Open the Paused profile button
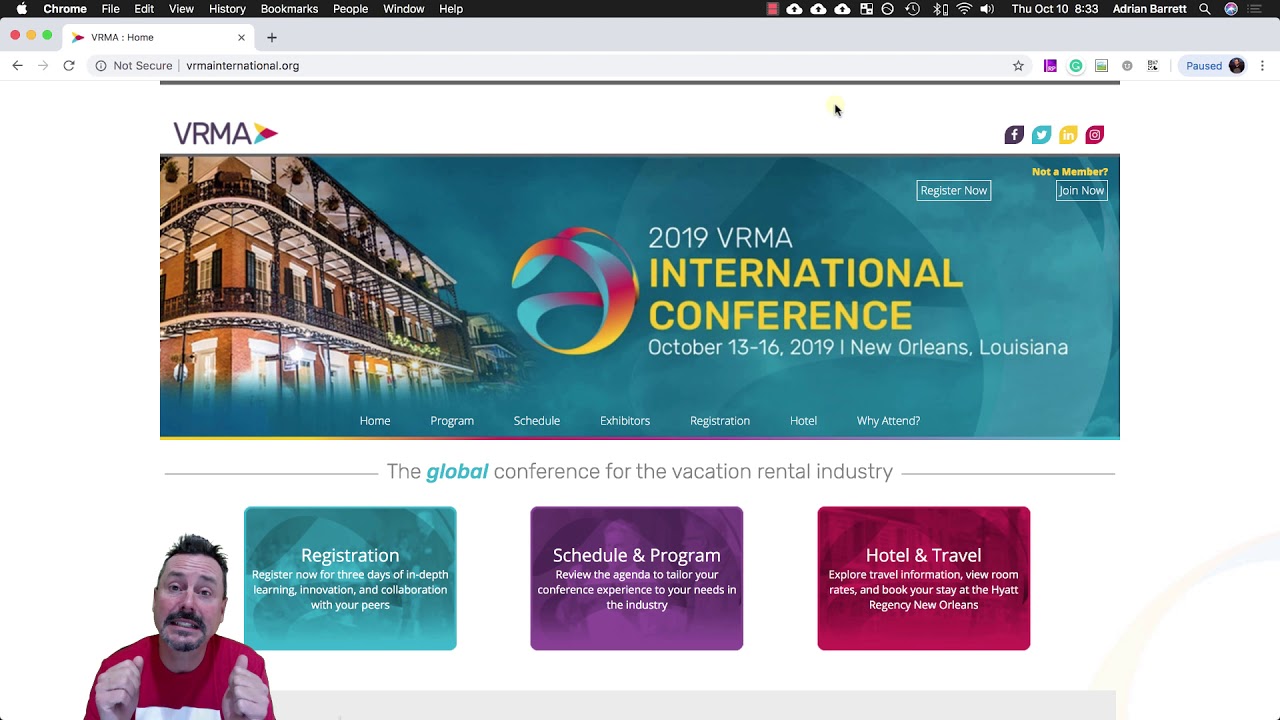This screenshot has width=1280, height=720. pos(1215,66)
